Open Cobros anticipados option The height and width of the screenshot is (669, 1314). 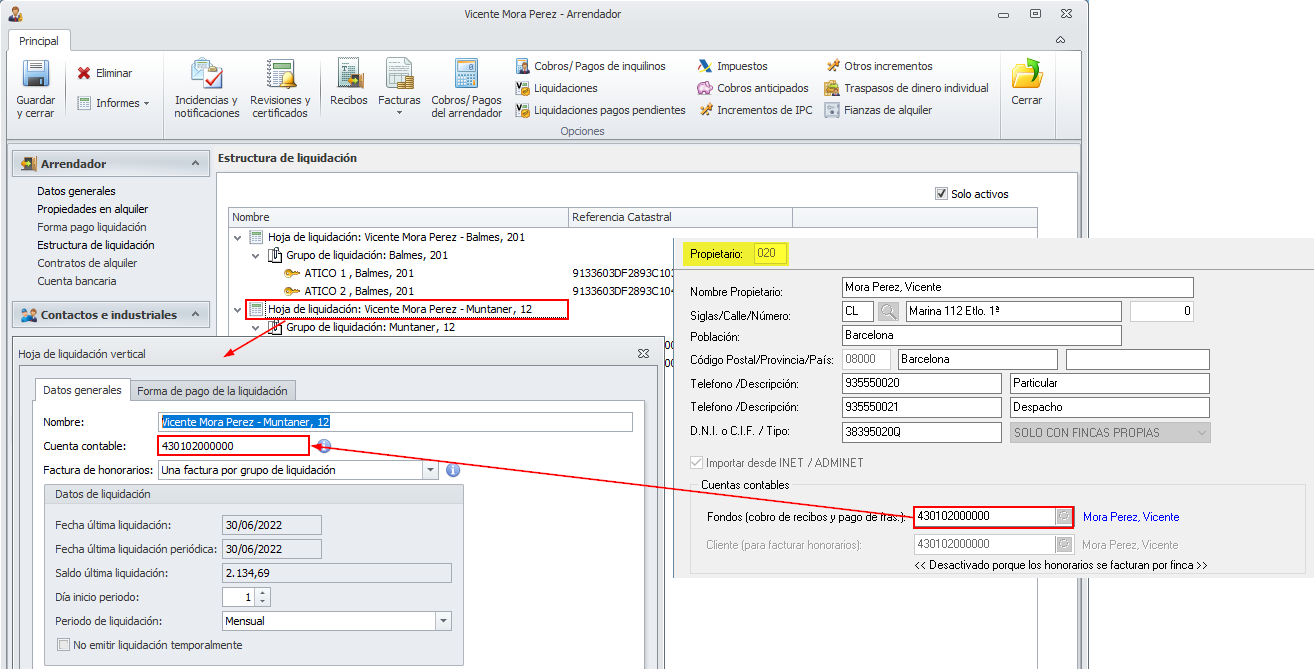pyautogui.click(x=753, y=88)
